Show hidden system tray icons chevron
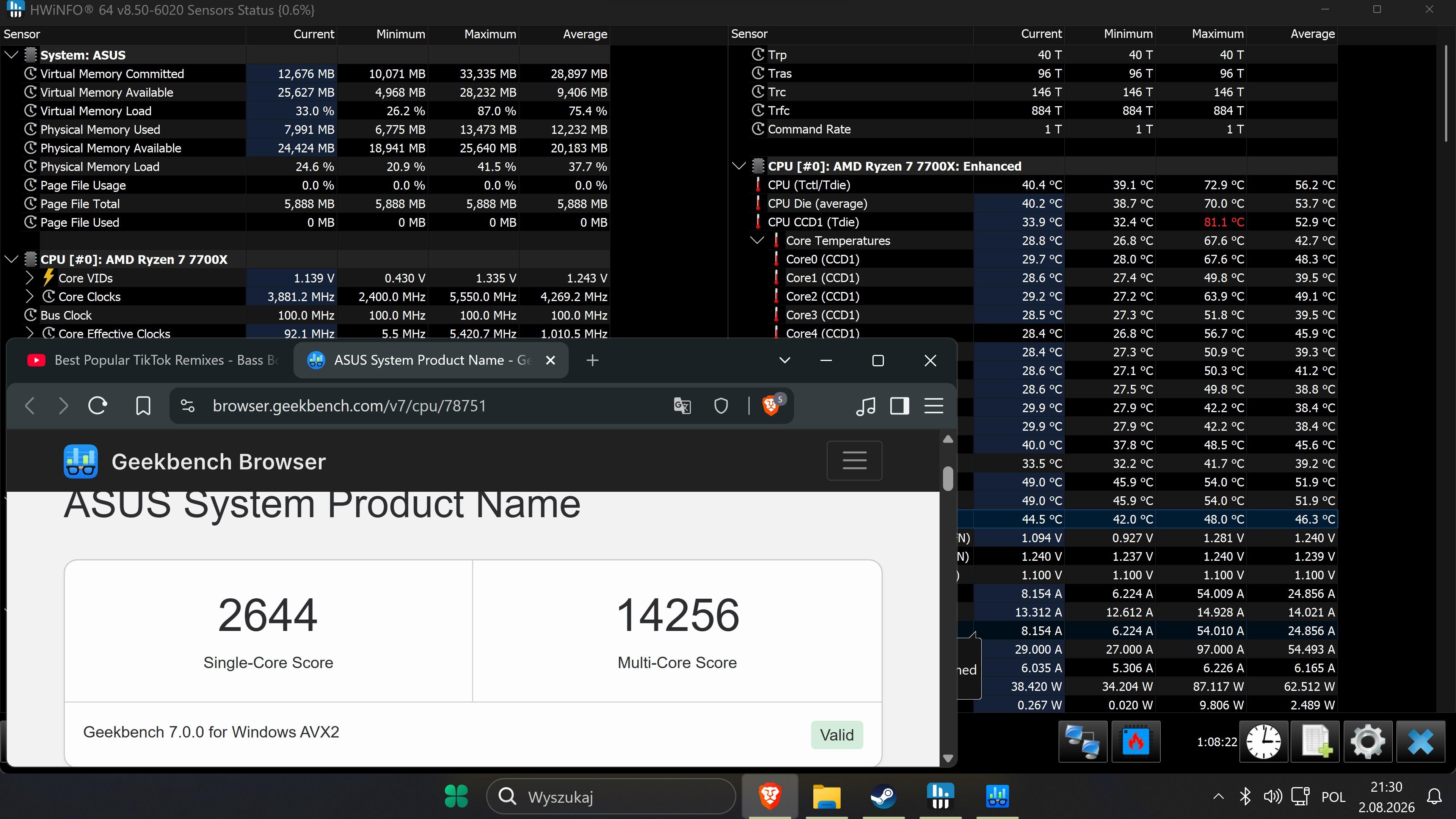 pyautogui.click(x=1218, y=797)
